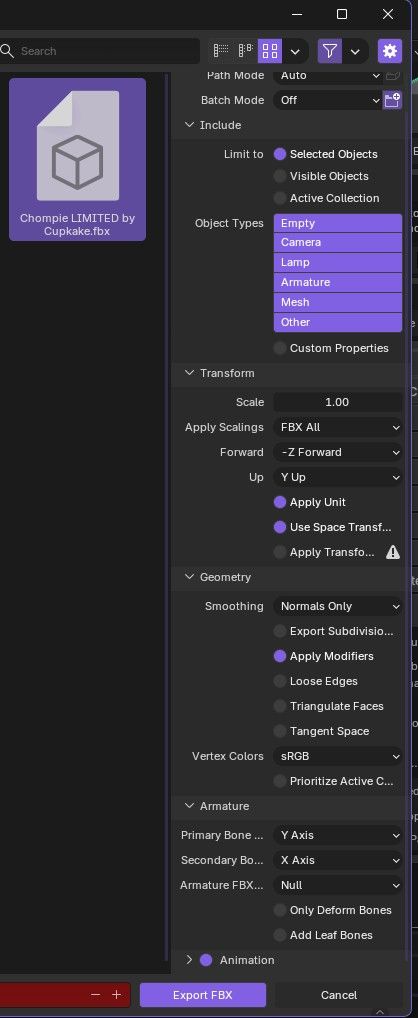This screenshot has height=1018, width=418.
Task: Disable the Apply Modifiers checkbox
Action: click(280, 656)
